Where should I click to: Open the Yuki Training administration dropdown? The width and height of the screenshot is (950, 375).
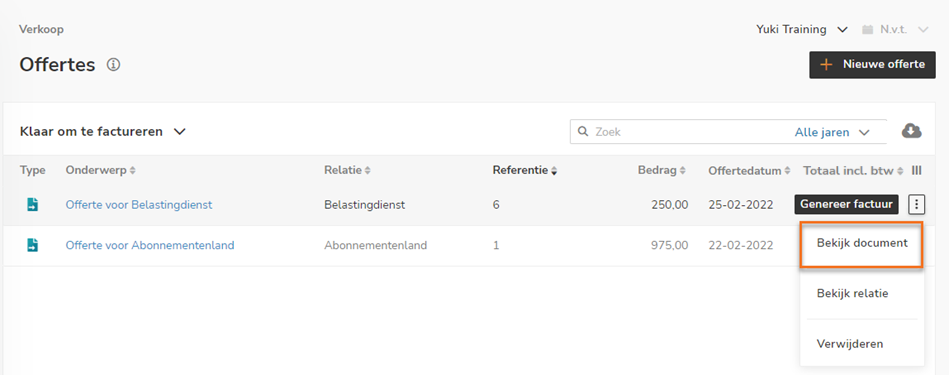pyautogui.click(x=801, y=29)
